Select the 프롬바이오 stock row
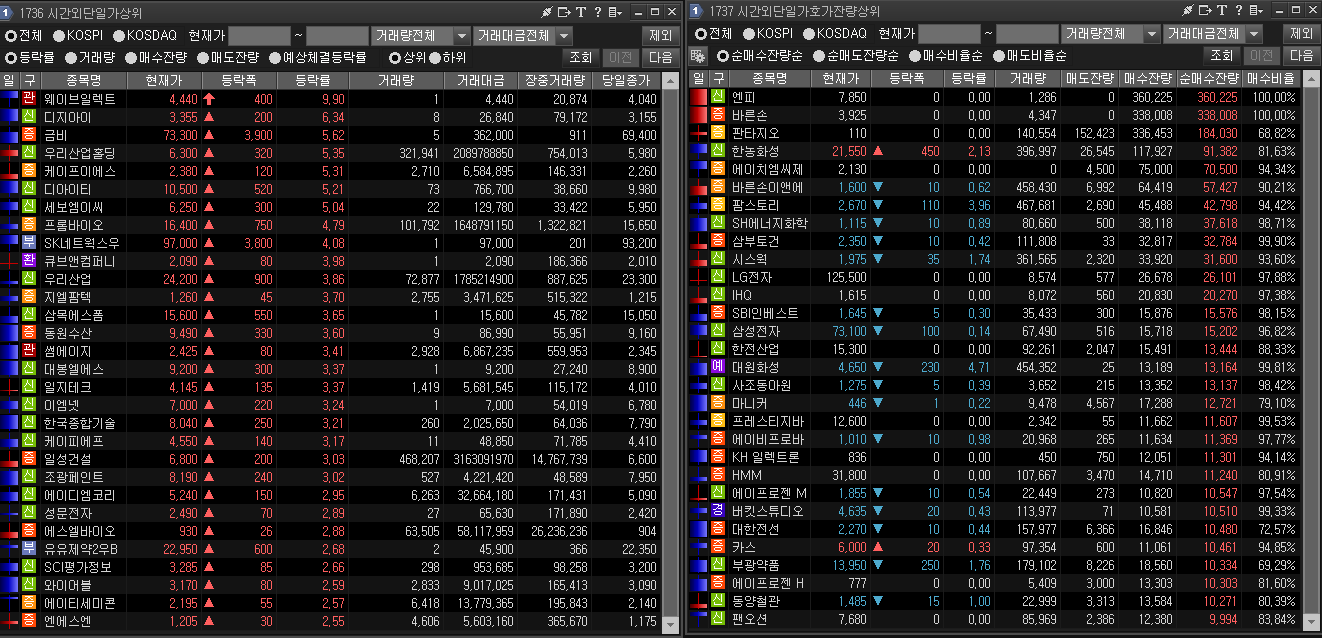The image size is (1322, 638). pos(331,225)
